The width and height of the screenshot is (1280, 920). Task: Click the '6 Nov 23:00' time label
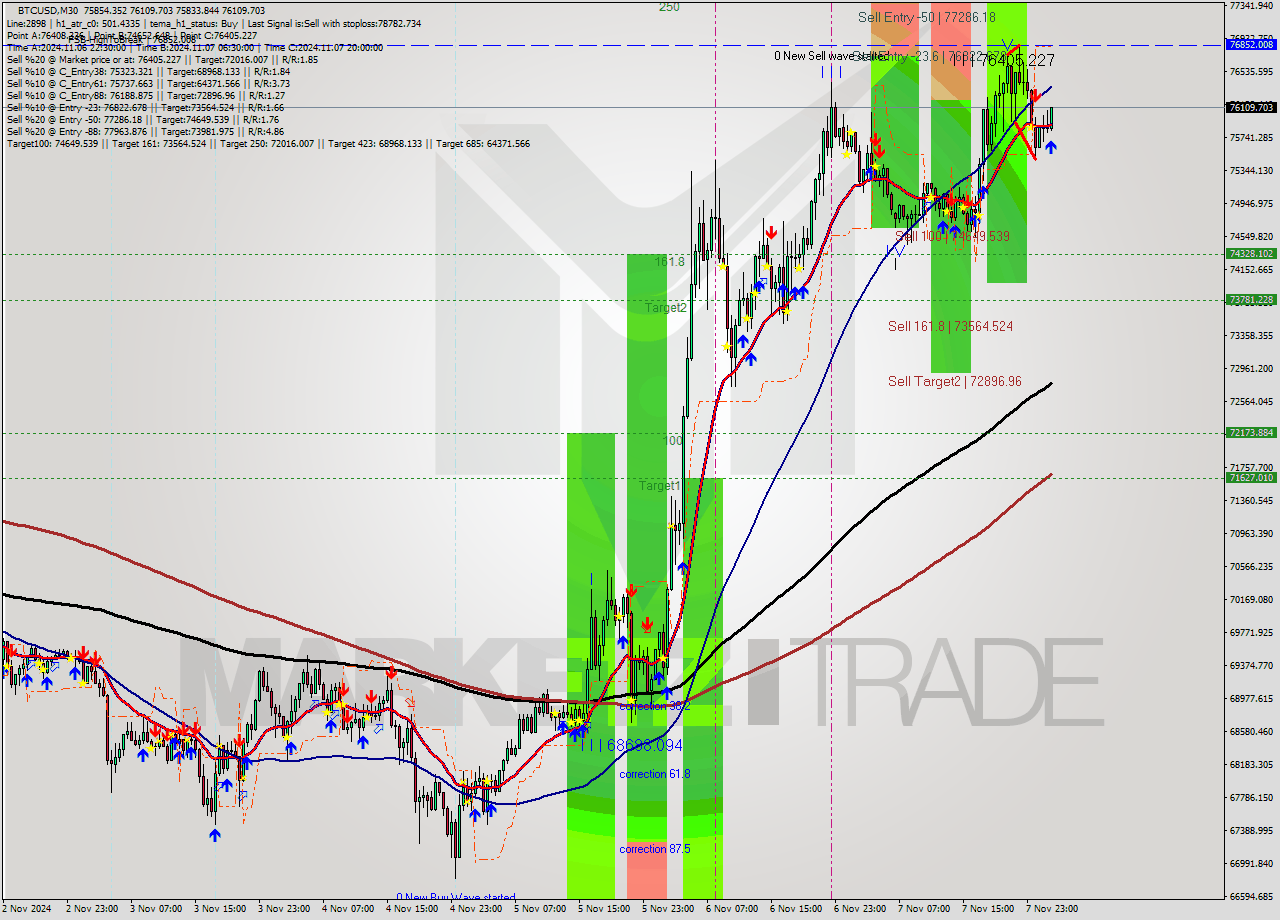(860, 909)
